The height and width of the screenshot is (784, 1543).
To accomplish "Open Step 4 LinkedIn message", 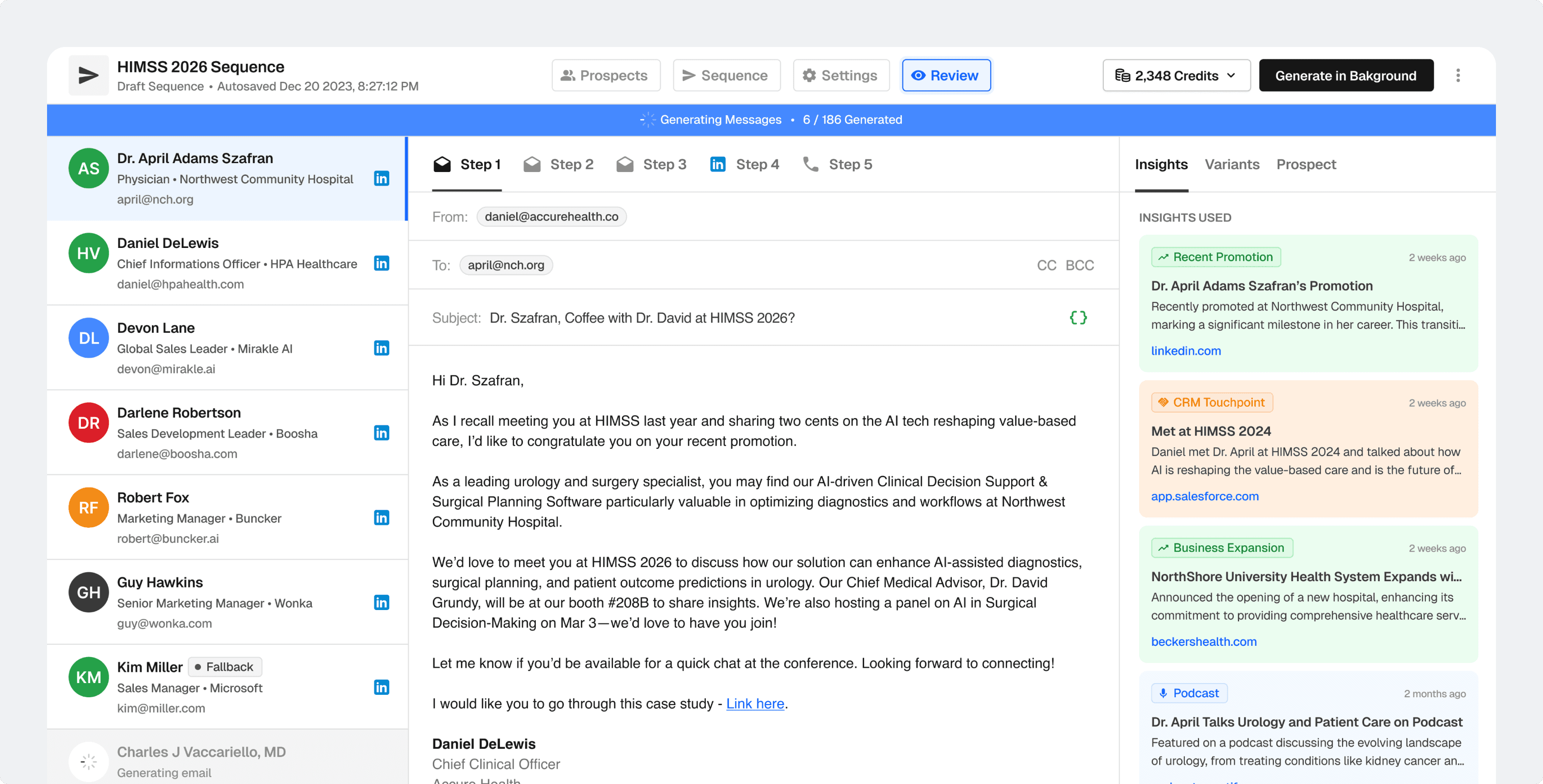I will point(745,164).
